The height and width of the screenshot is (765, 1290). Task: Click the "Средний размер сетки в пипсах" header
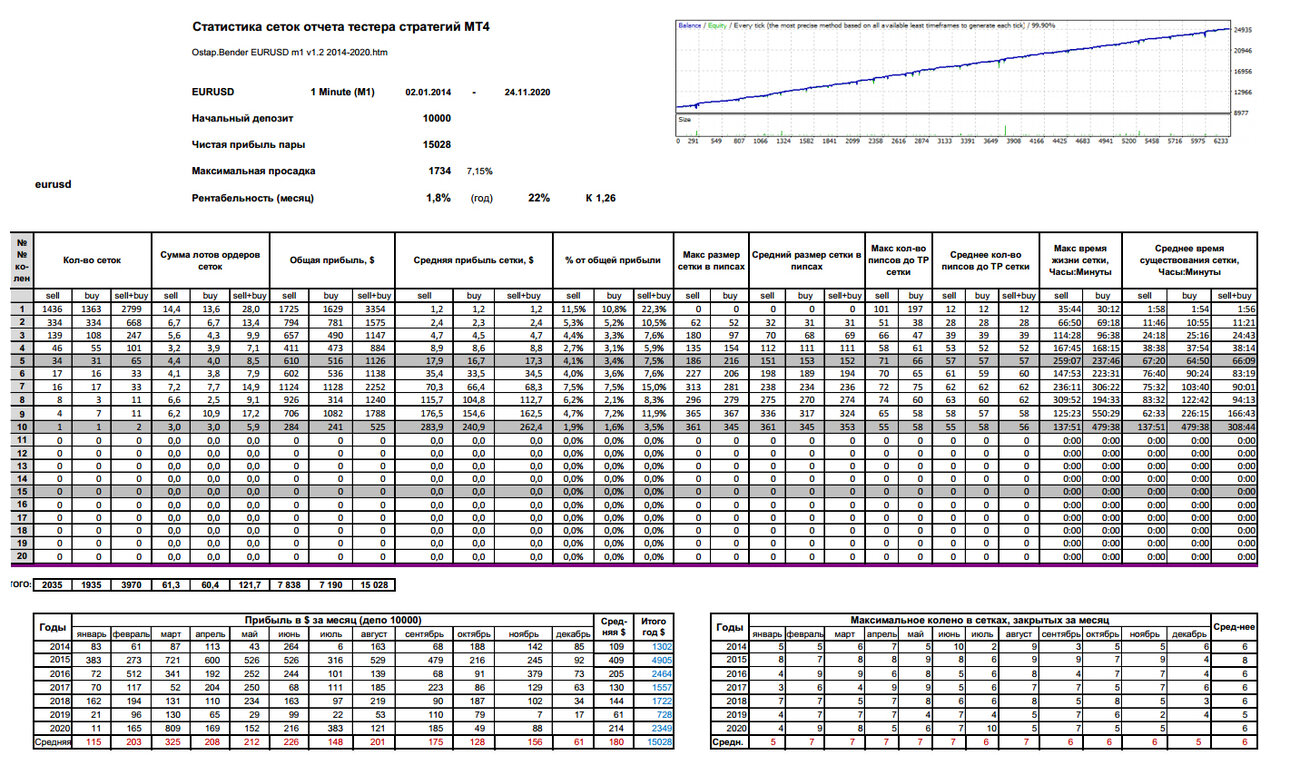point(806,260)
